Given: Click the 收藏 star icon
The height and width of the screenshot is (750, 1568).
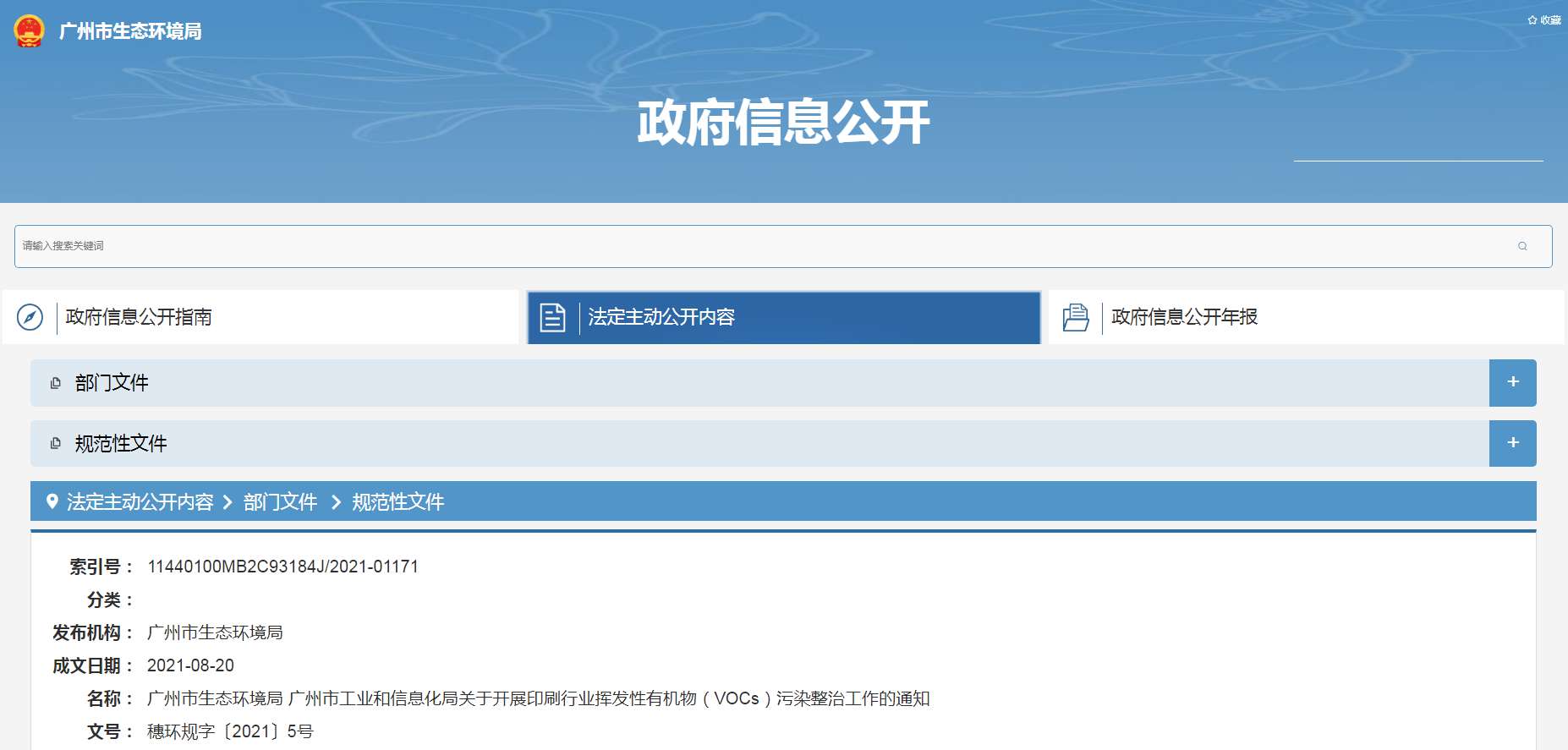Looking at the screenshot, I should (x=1532, y=20).
